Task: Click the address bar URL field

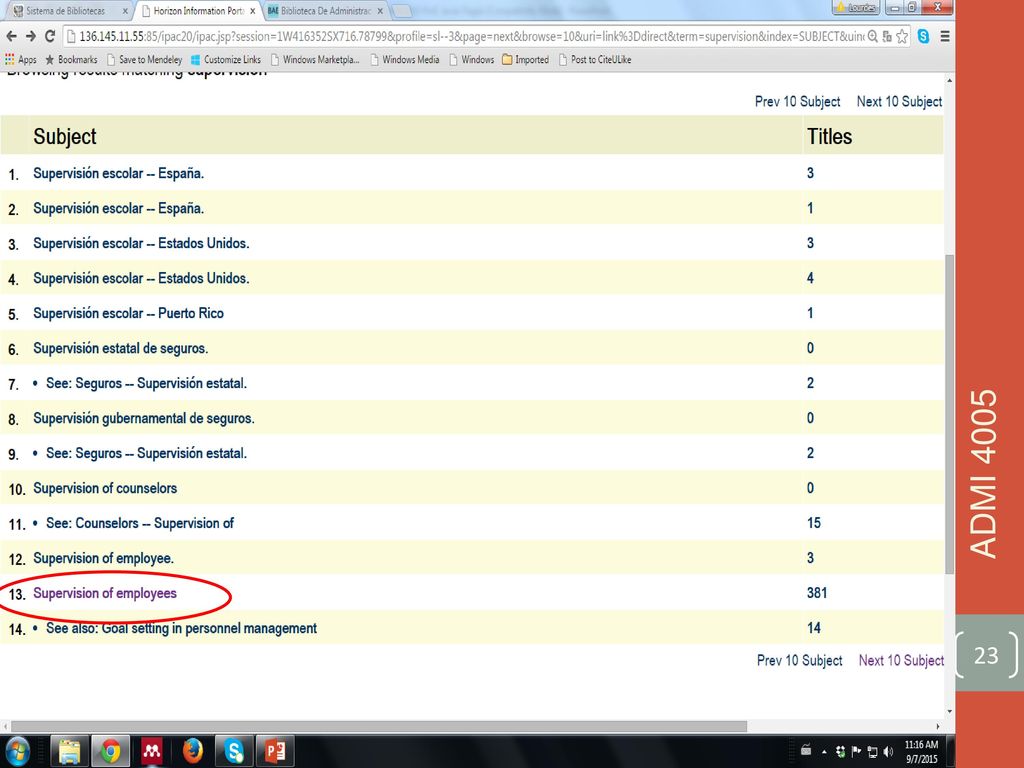Action: click(470, 37)
